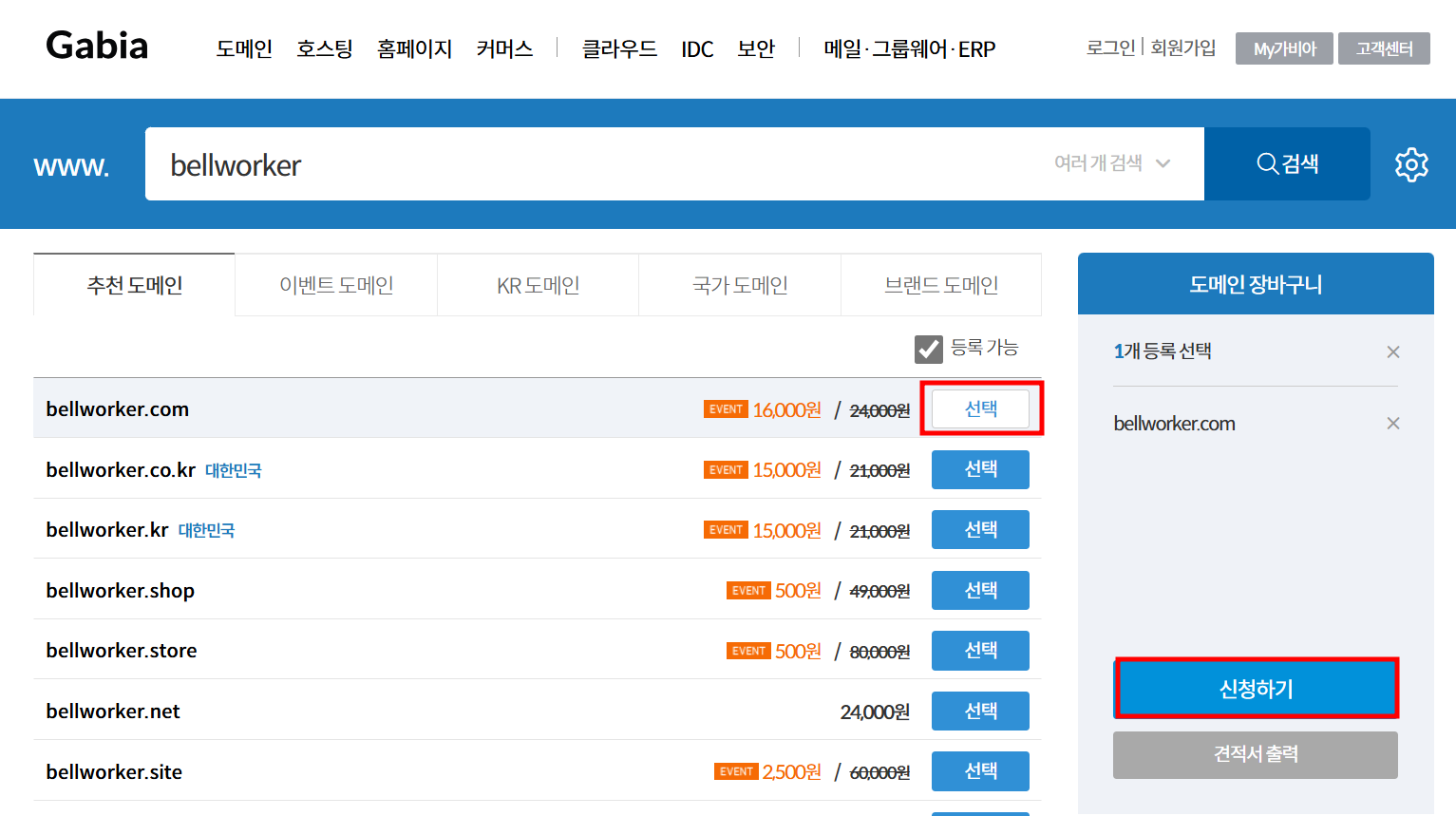The width and height of the screenshot is (1456, 816).
Task: Click the bellworker.site domain name
Action: coord(114,772)
